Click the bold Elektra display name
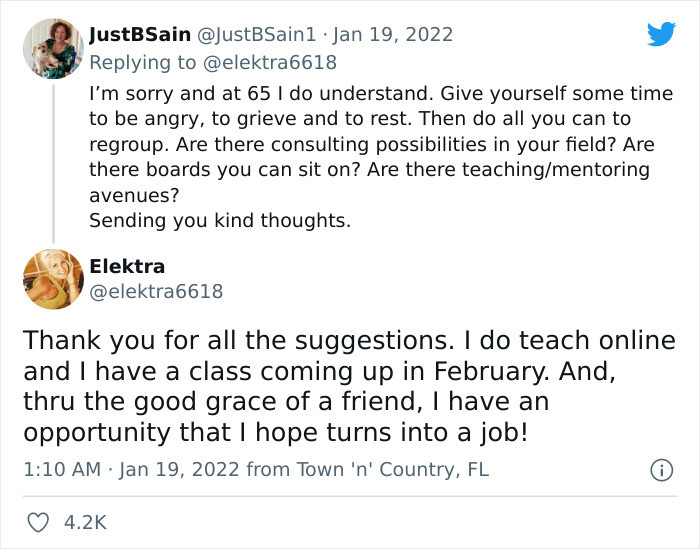Image resolution: width=700 pixels, height=549 pixels. click(125, 266)
